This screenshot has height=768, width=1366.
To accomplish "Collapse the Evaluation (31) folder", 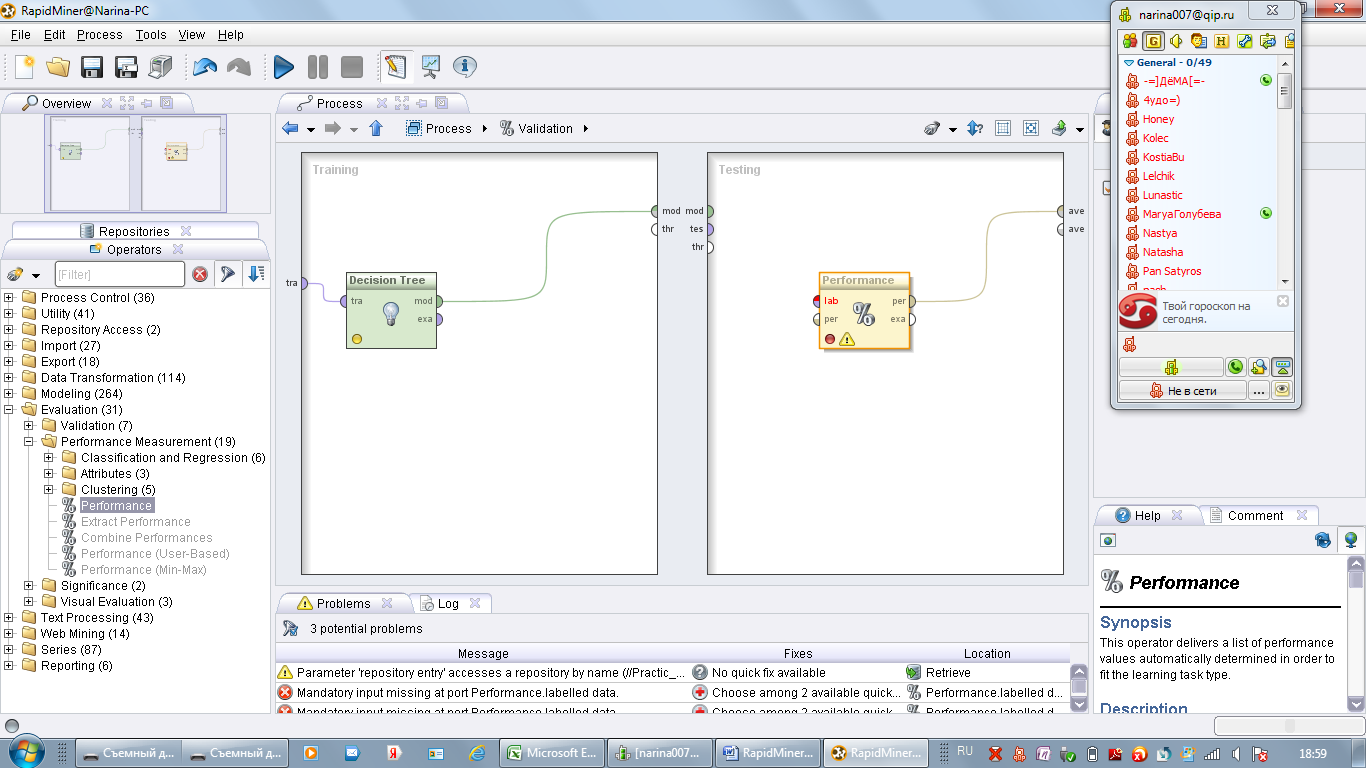I will [x=9, y=410].
